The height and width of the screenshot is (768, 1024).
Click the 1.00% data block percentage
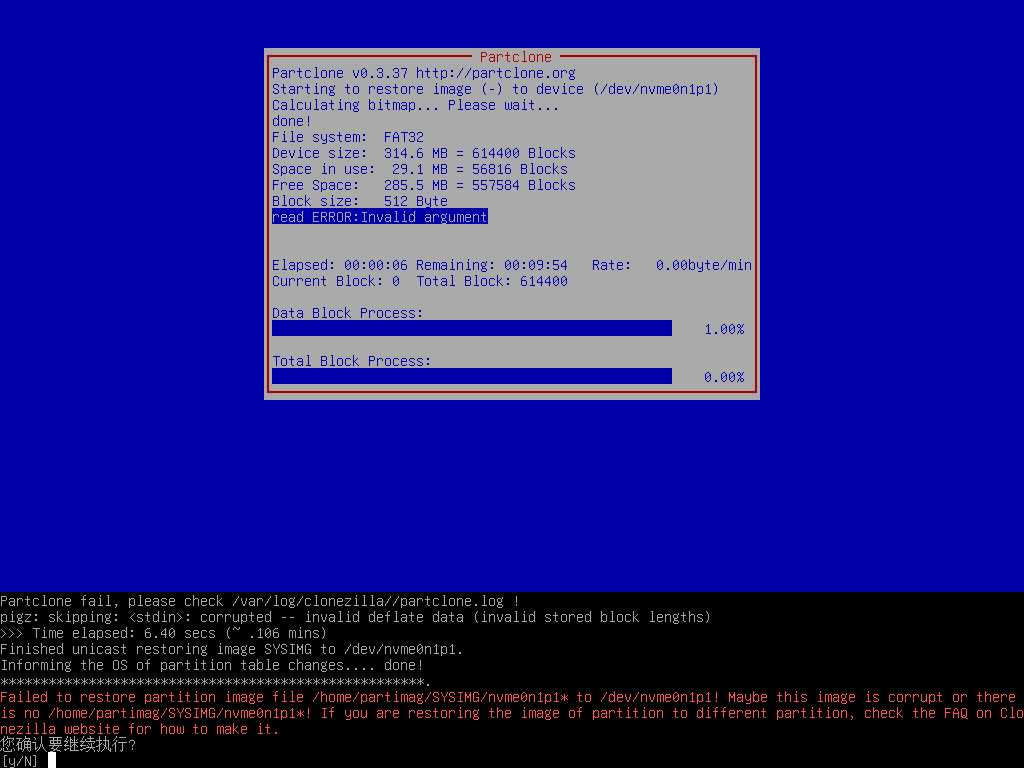coord(724,329)
